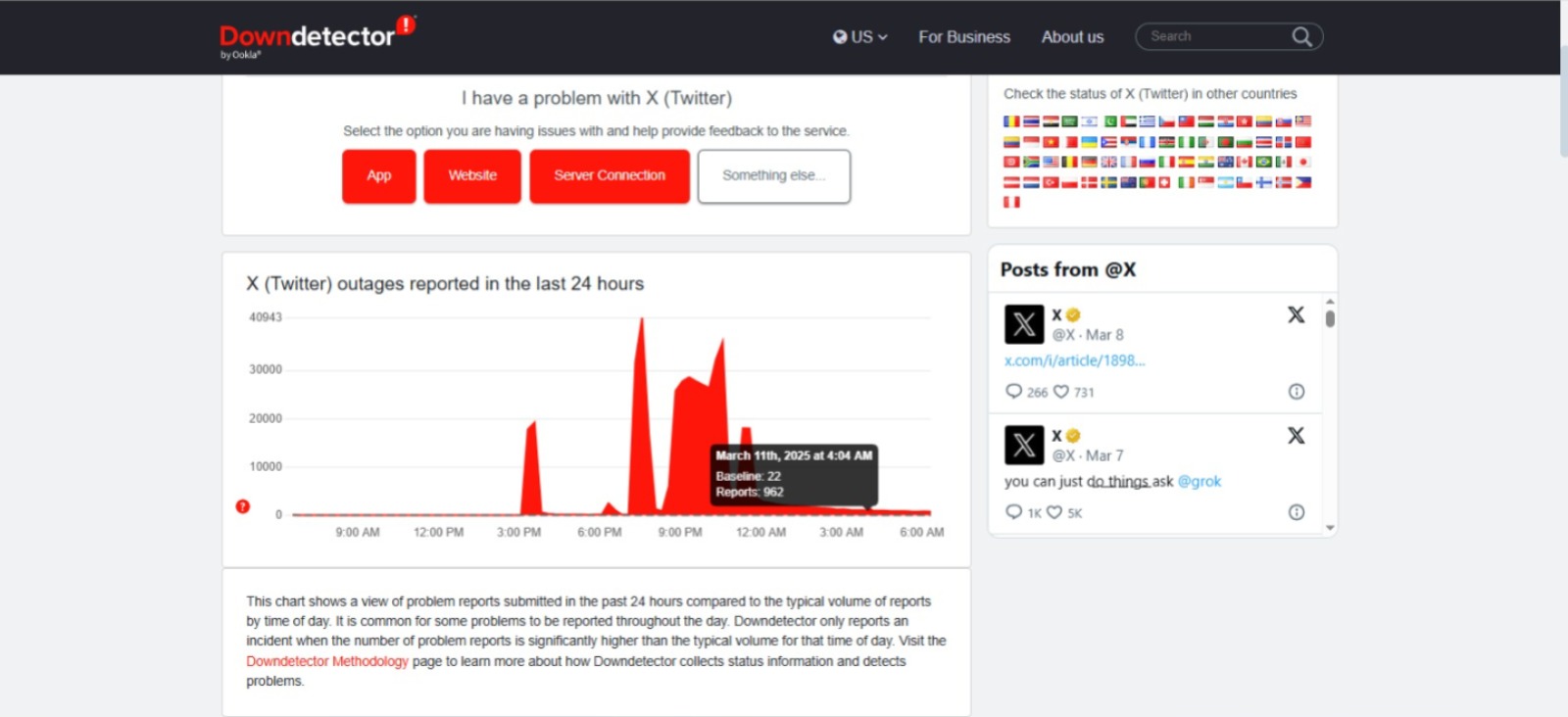
Task: Click the 9:00 PM x-axis label
Action: [x=680, y=533]
